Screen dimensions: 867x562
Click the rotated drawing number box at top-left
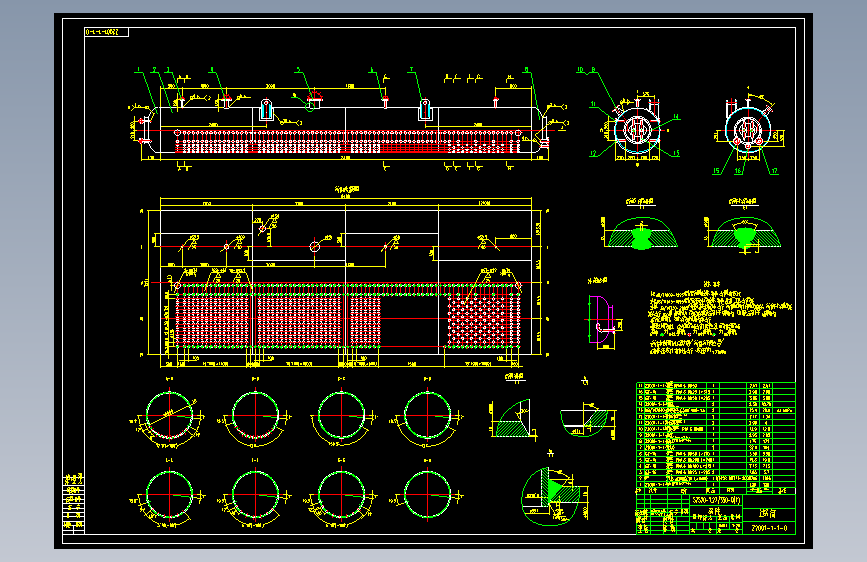click(106, 32)
